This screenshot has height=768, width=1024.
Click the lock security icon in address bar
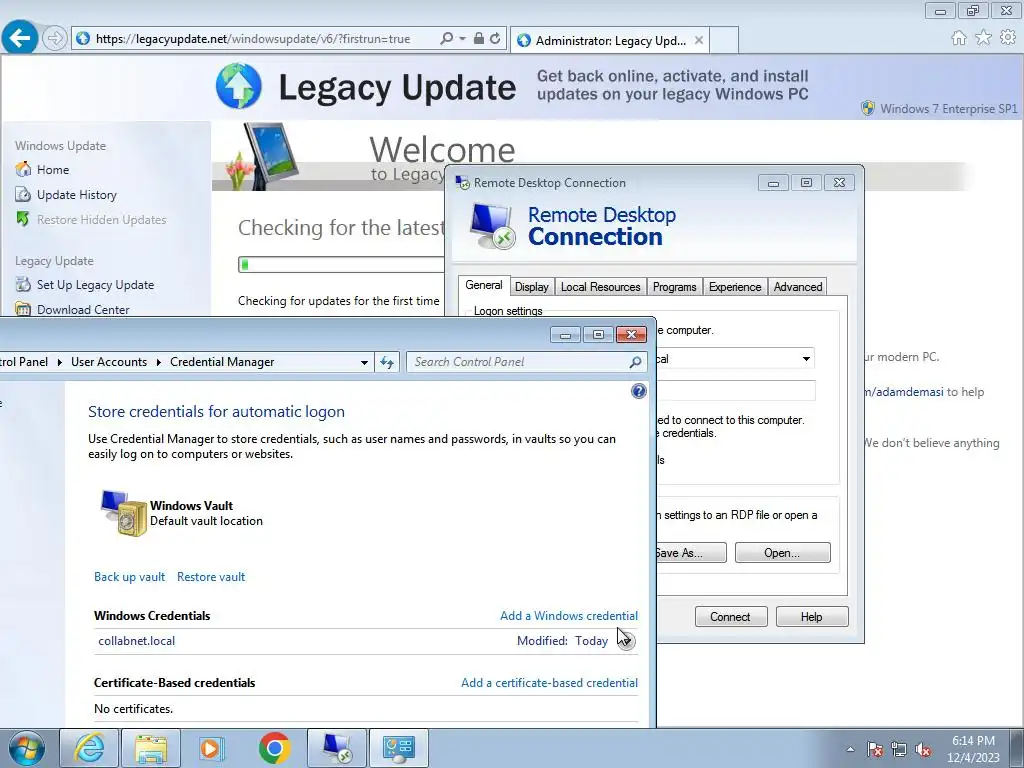(479, 39)
